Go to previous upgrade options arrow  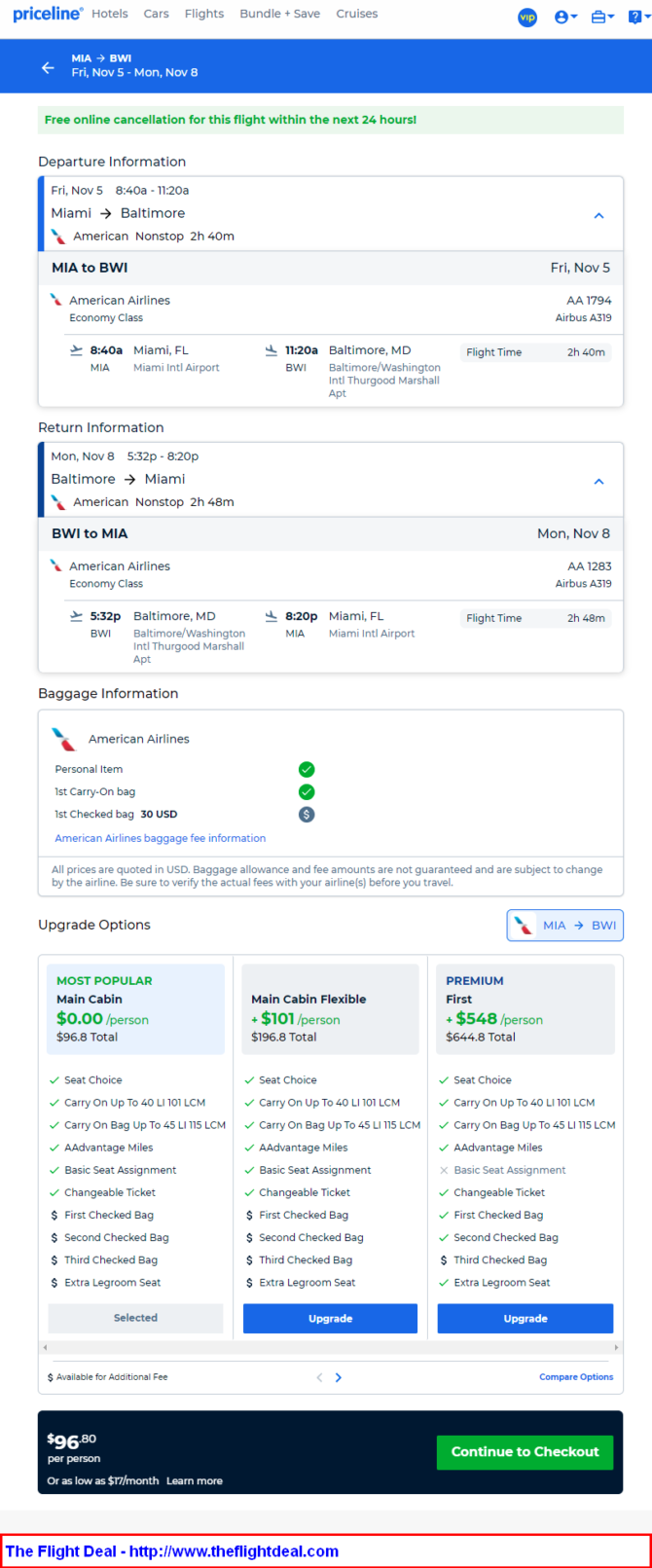pyautogui.click(x=319, y=1377)
